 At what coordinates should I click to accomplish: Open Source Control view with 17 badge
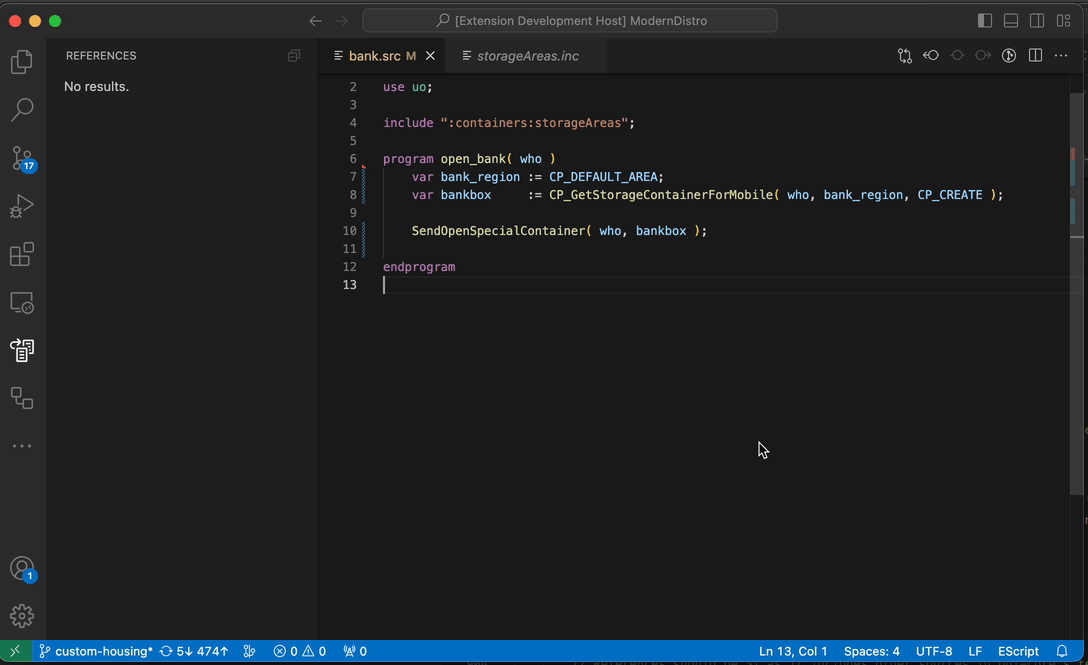tap(22, 158)
